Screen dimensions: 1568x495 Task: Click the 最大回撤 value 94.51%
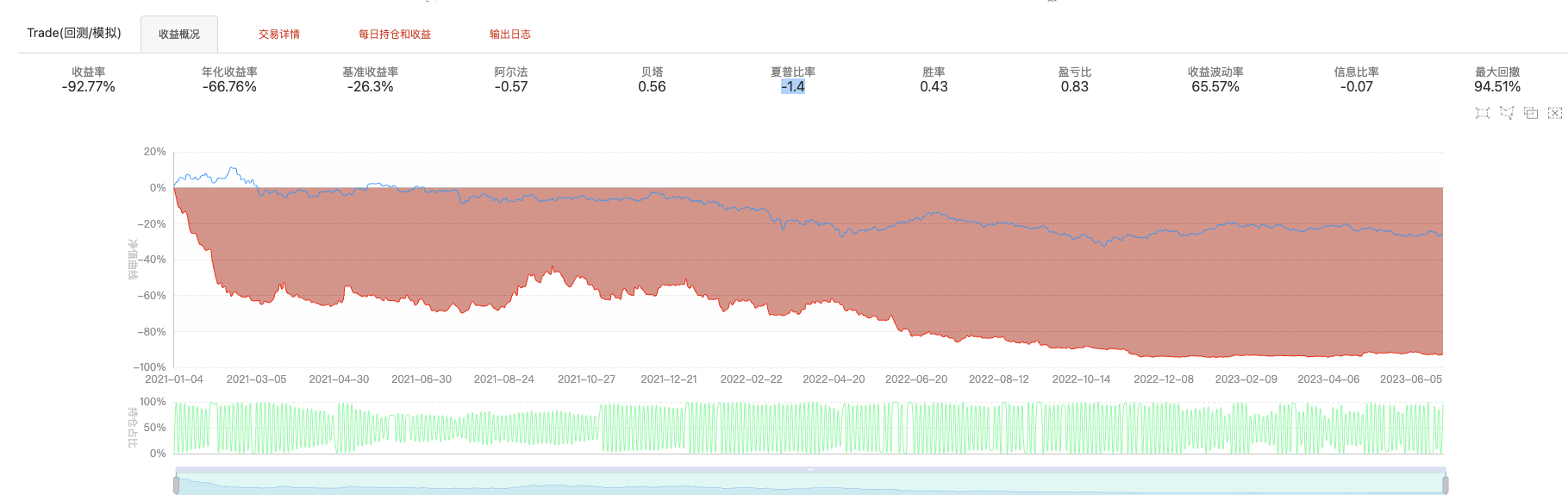1497,87
